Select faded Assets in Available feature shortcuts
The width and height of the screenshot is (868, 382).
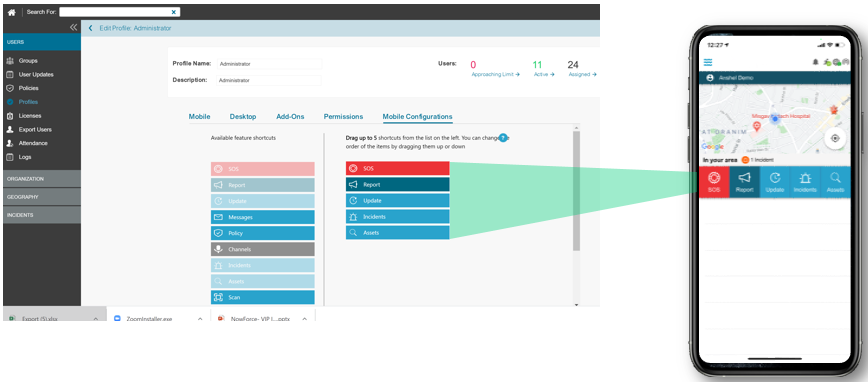point(262,281)
